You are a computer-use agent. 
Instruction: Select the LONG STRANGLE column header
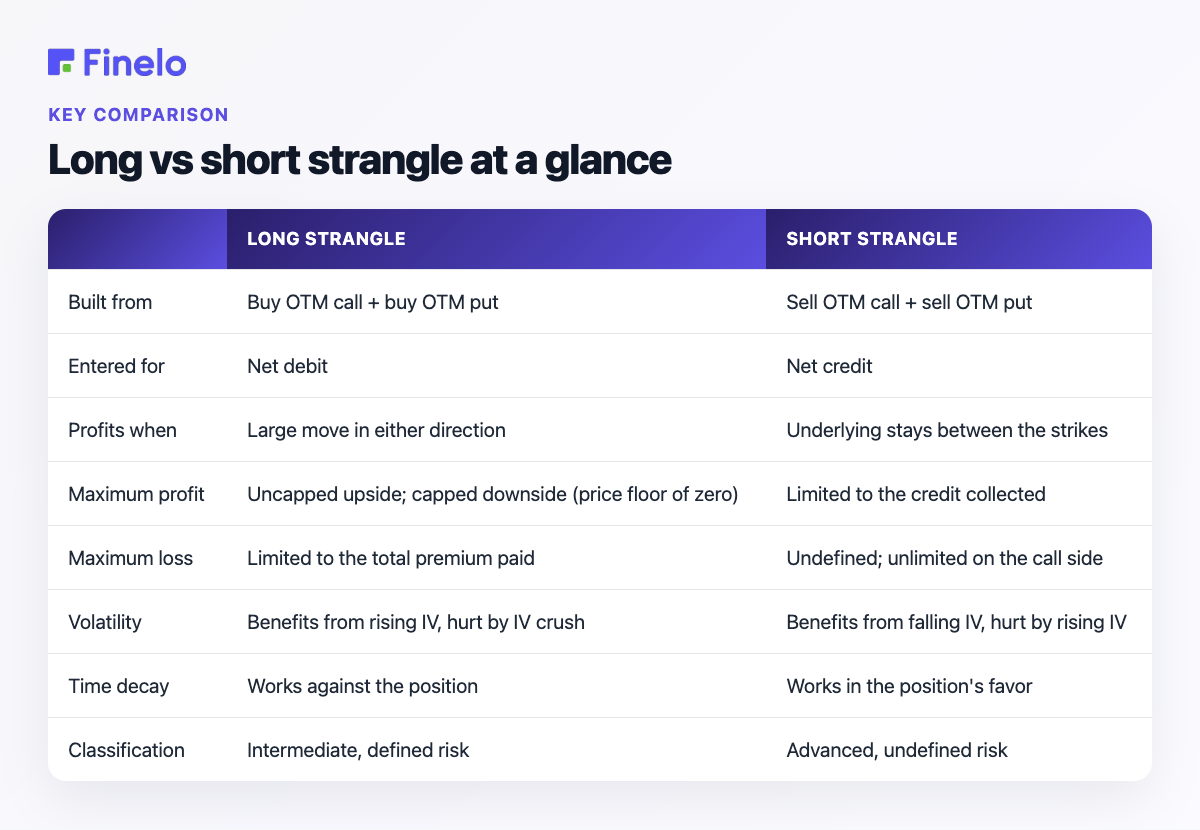click(x=326, y=239)
